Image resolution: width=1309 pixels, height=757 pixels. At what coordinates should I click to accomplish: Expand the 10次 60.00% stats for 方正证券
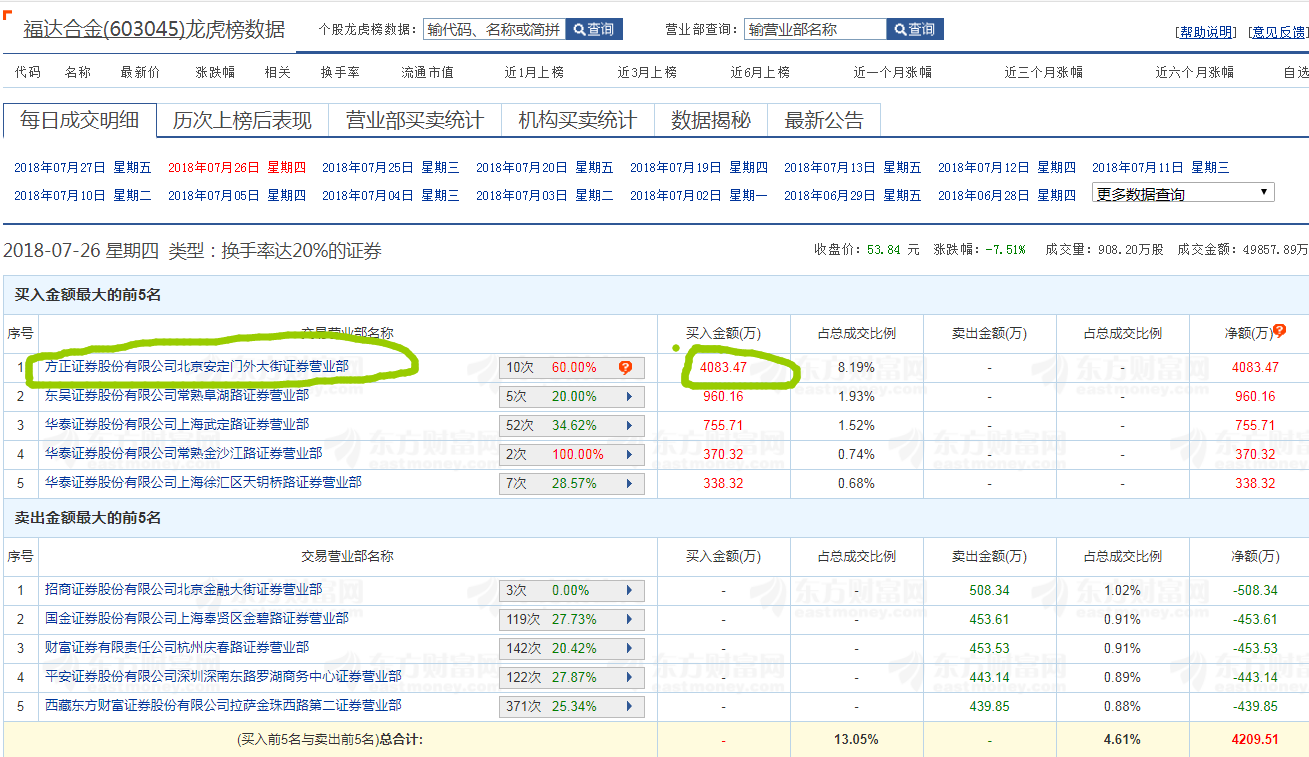pos(572,368)
